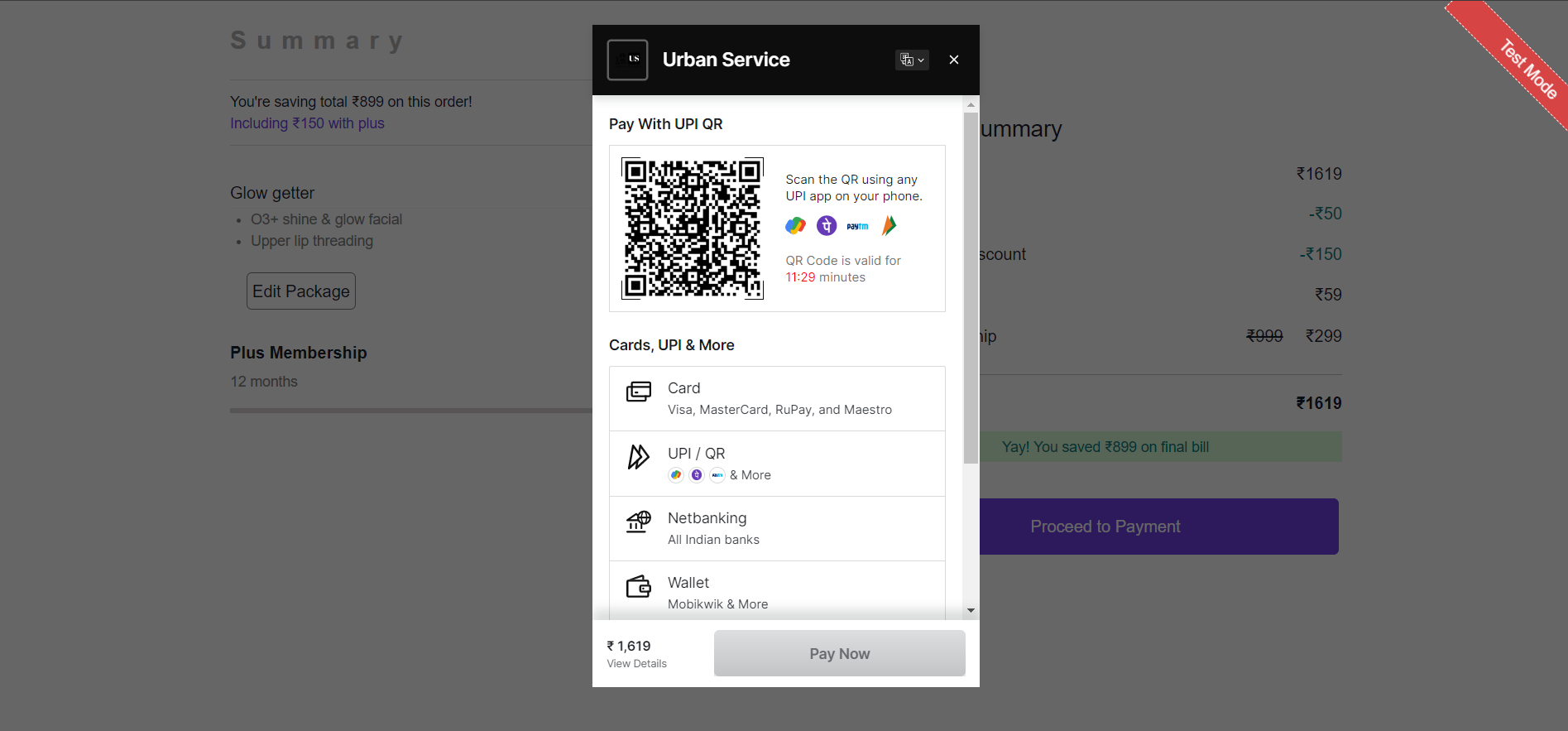Click the BHIM UPI icon near QR

tap(889, 225)
